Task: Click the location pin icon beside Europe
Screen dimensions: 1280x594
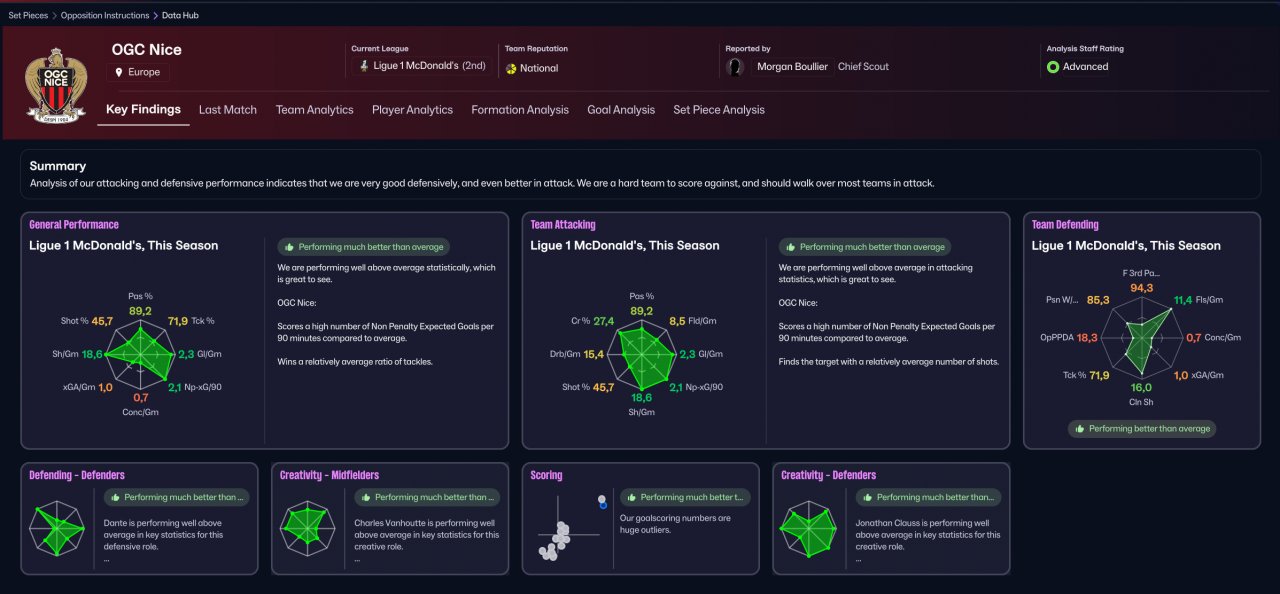Action: (x=119, y=73)
